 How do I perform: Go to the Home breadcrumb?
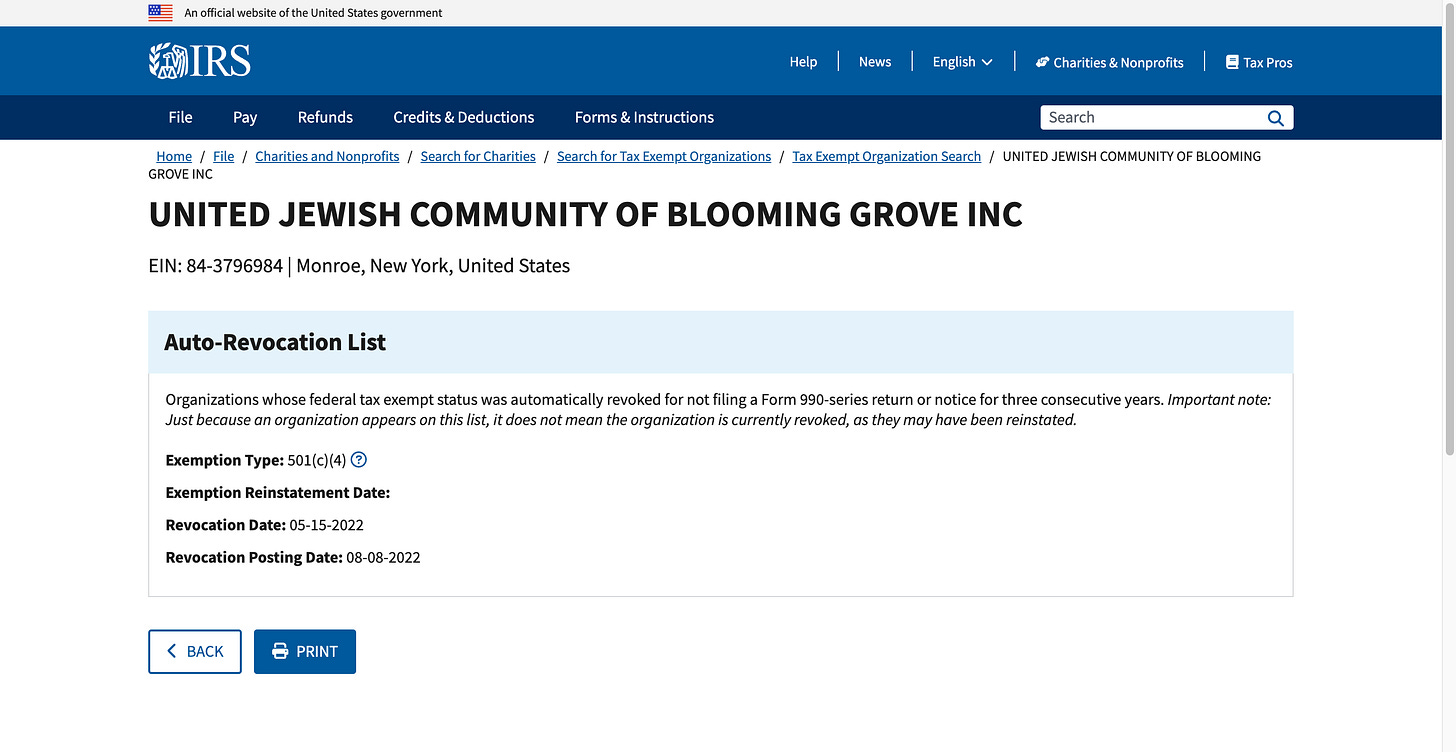tap(174, 156)
